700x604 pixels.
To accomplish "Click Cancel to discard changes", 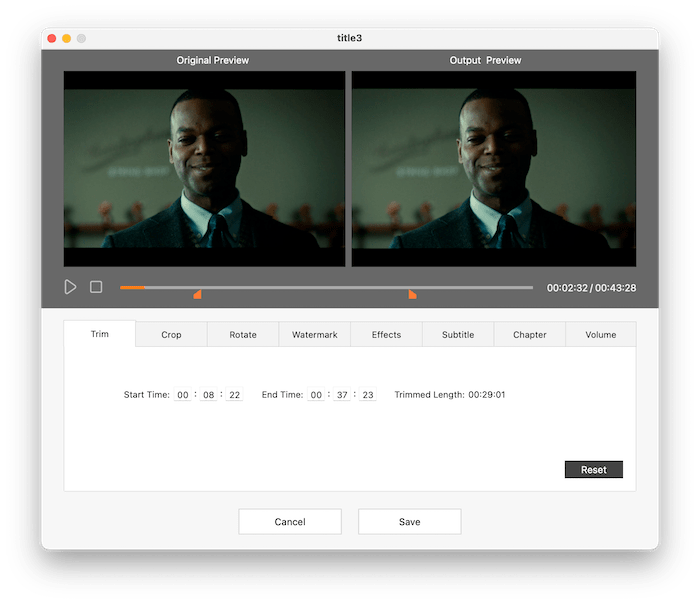I will pos(290,522).
